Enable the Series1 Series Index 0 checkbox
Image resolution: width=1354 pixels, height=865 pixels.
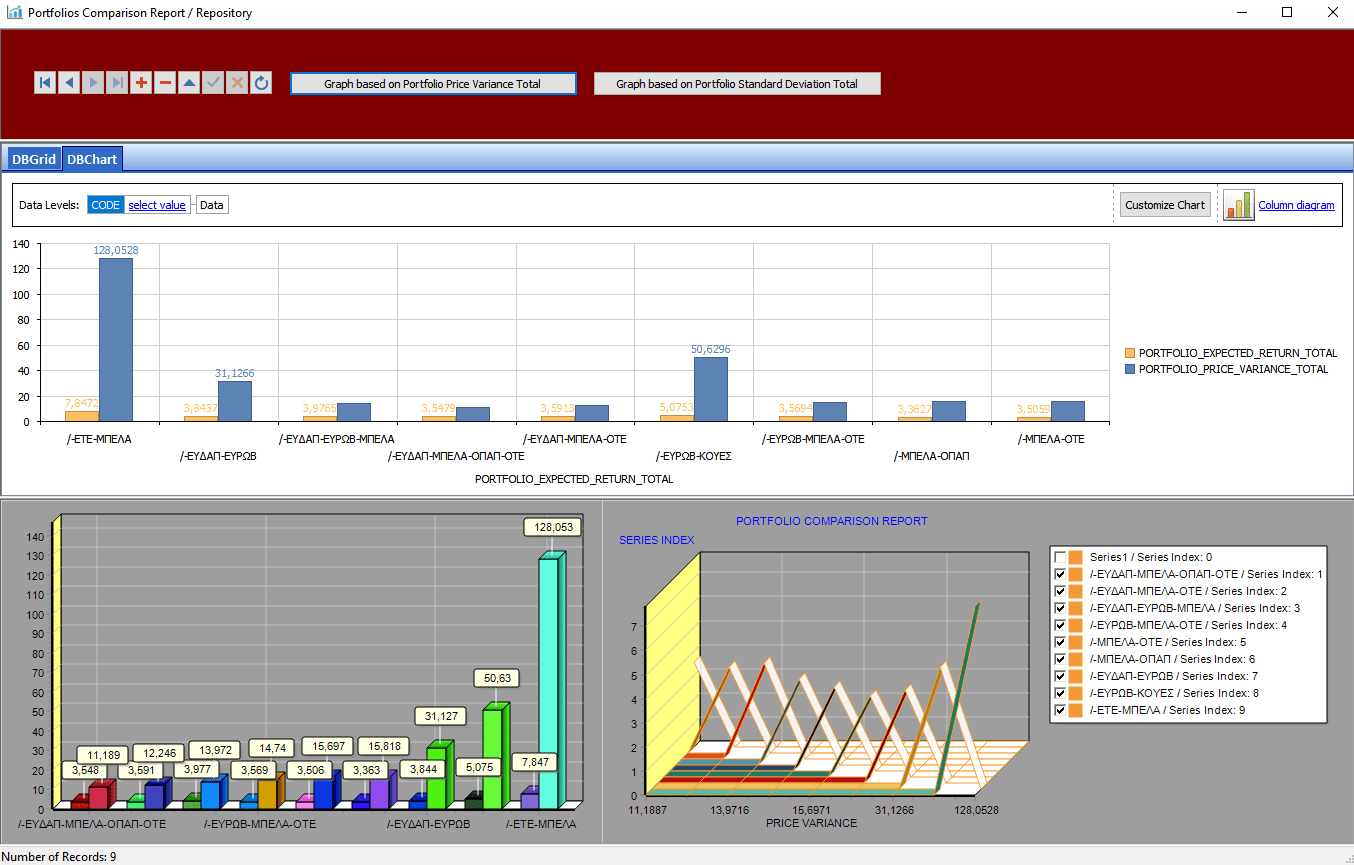1060,557
